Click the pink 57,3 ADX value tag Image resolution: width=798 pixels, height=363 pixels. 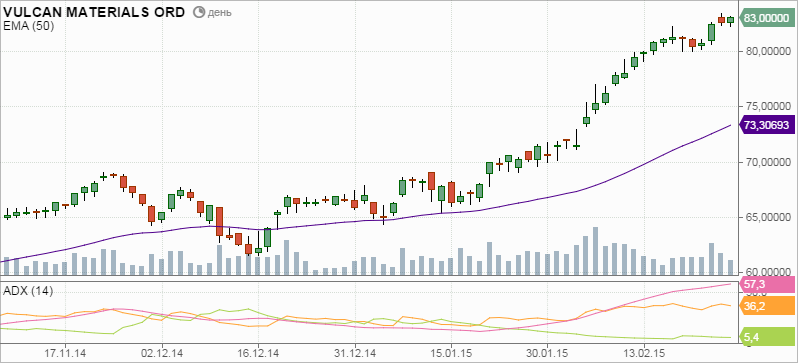(767, 285)
